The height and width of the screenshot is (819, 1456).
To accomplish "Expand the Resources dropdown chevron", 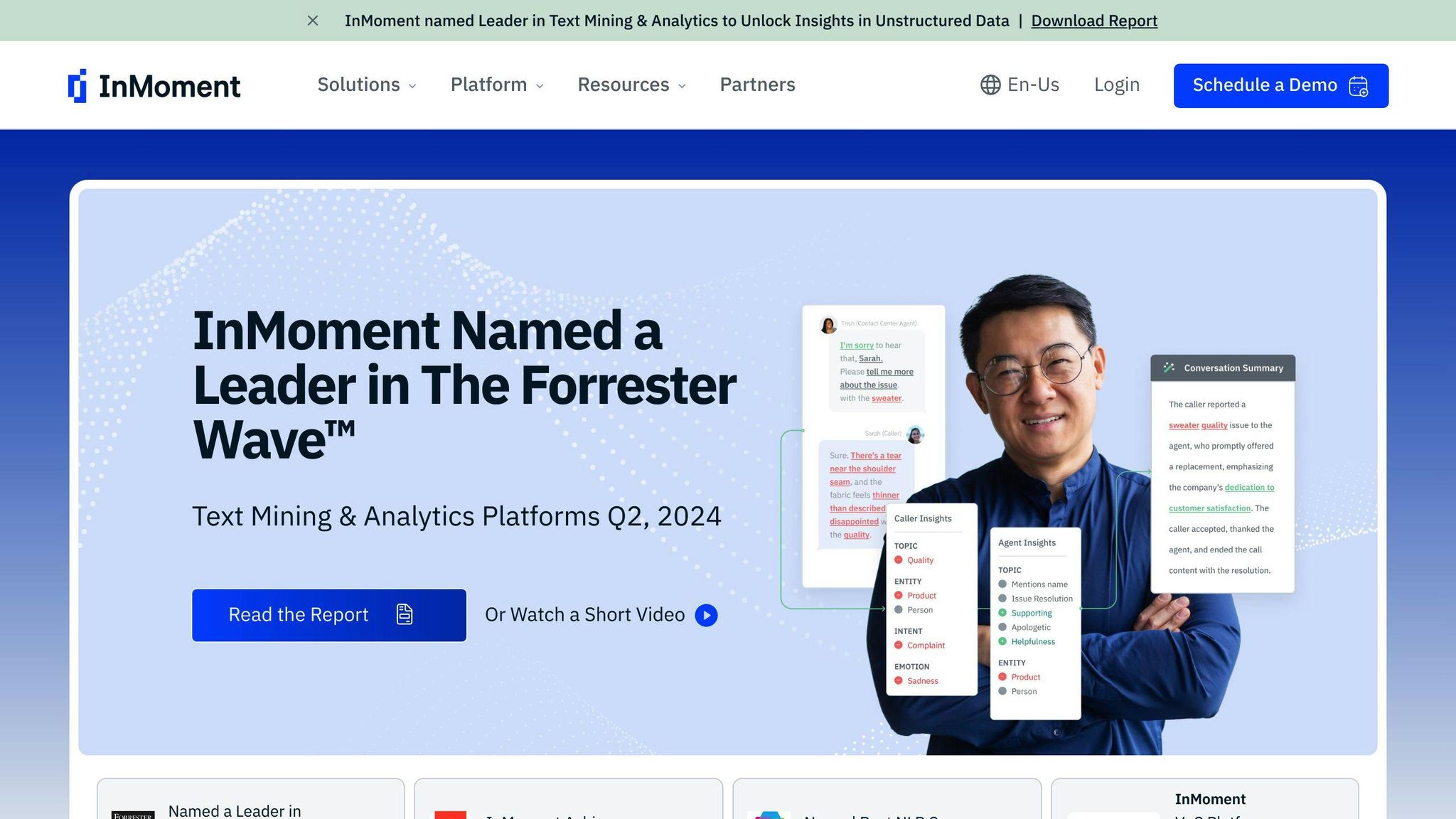I will tap(682, 86).
